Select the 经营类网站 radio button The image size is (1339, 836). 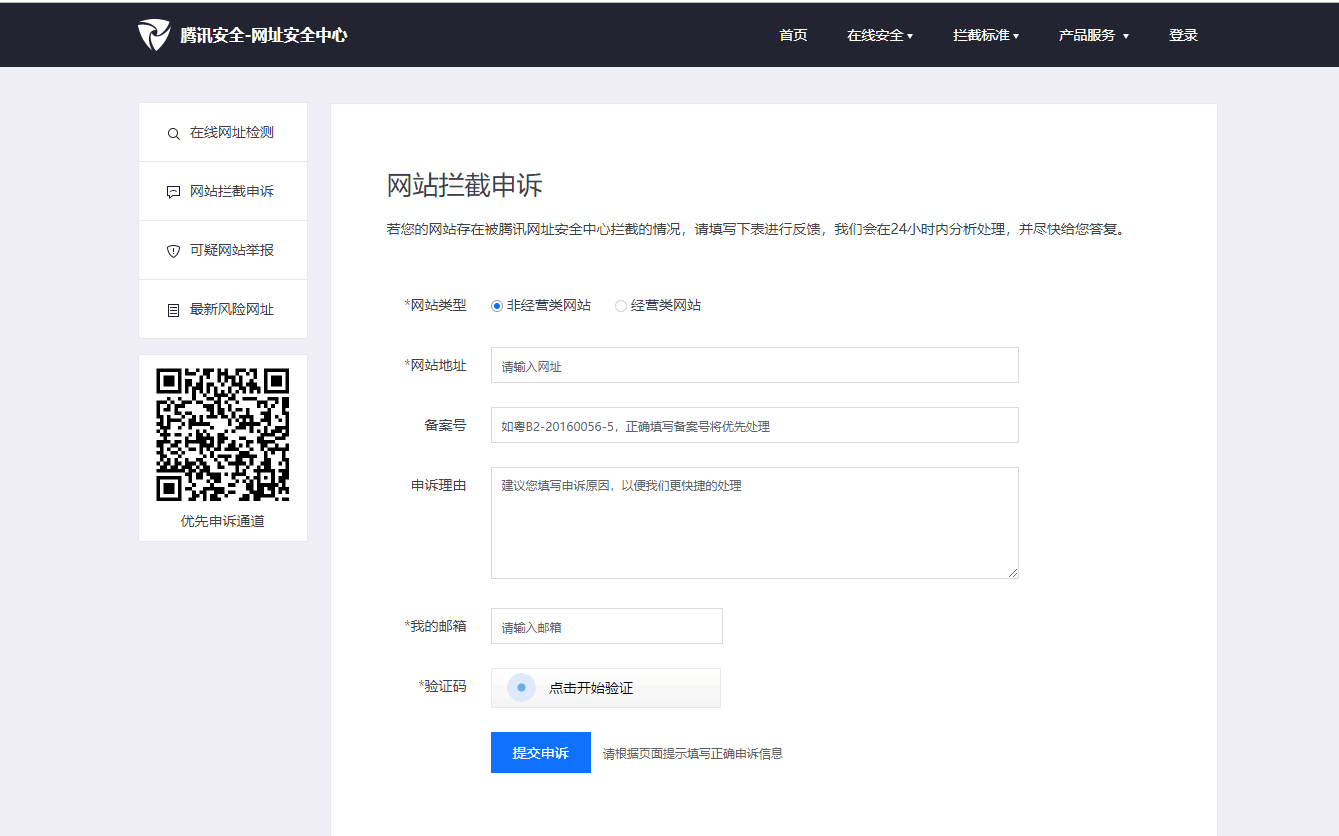(621, 306)
